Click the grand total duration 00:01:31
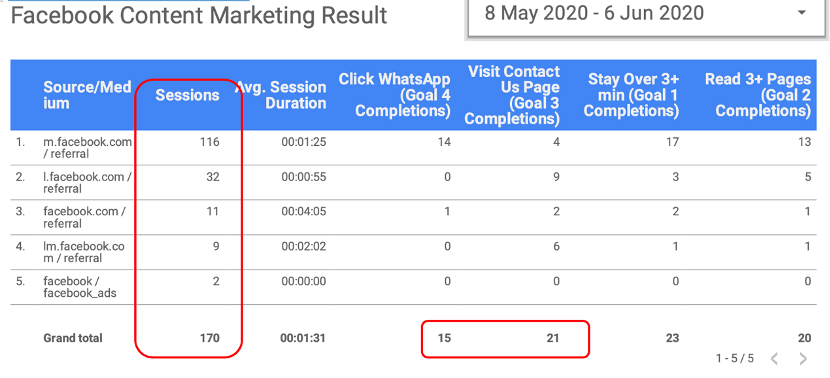The width and height of the screenshot is (830, 378). [x=303, y=338]
